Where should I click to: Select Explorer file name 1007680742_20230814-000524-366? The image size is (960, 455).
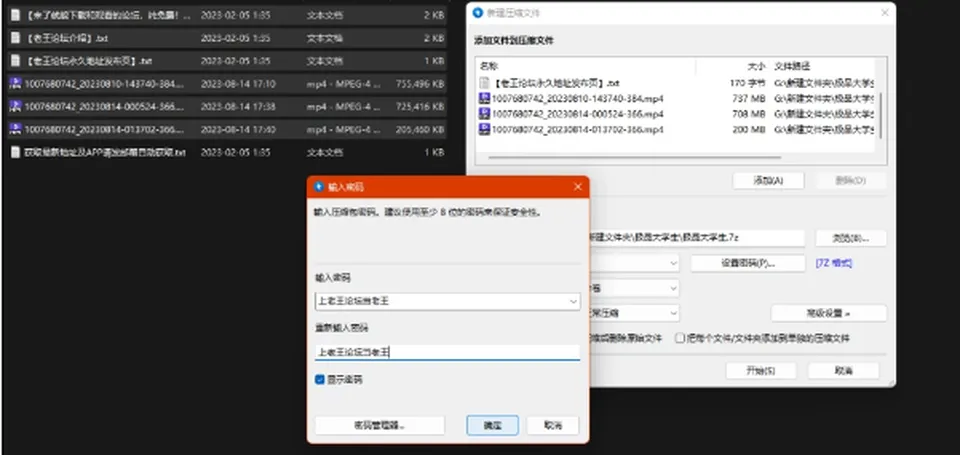[103, 107]
